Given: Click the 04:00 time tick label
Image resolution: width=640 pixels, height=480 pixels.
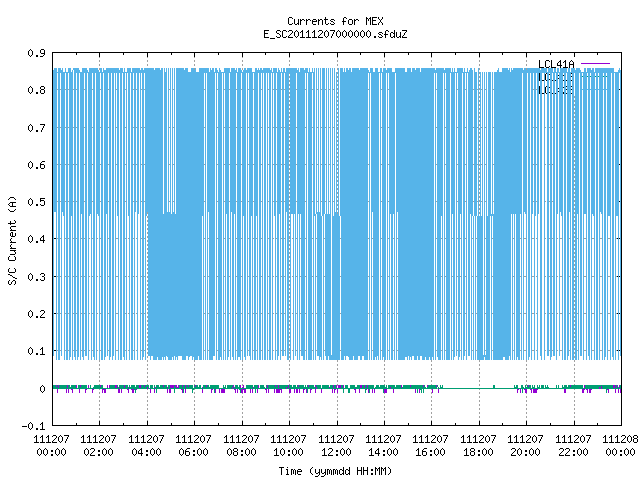Looking at the screenshot, I should 146,452.
